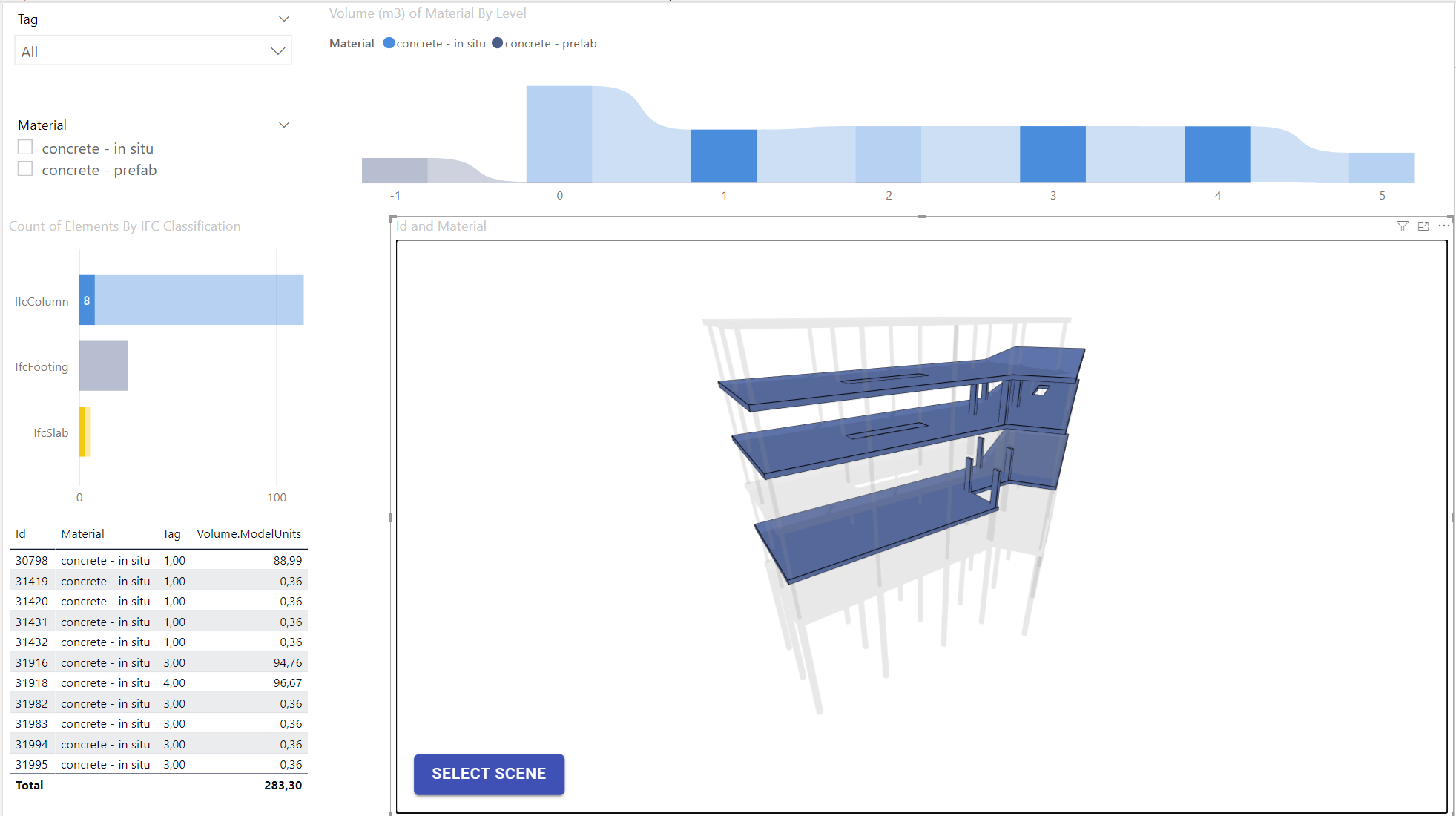Image resolution: width=1456 pixels, height=816 pixels.
Task: Enter focus mode for the Id and Material visual
Action: pyautogui.click(x=1423, y=226)
